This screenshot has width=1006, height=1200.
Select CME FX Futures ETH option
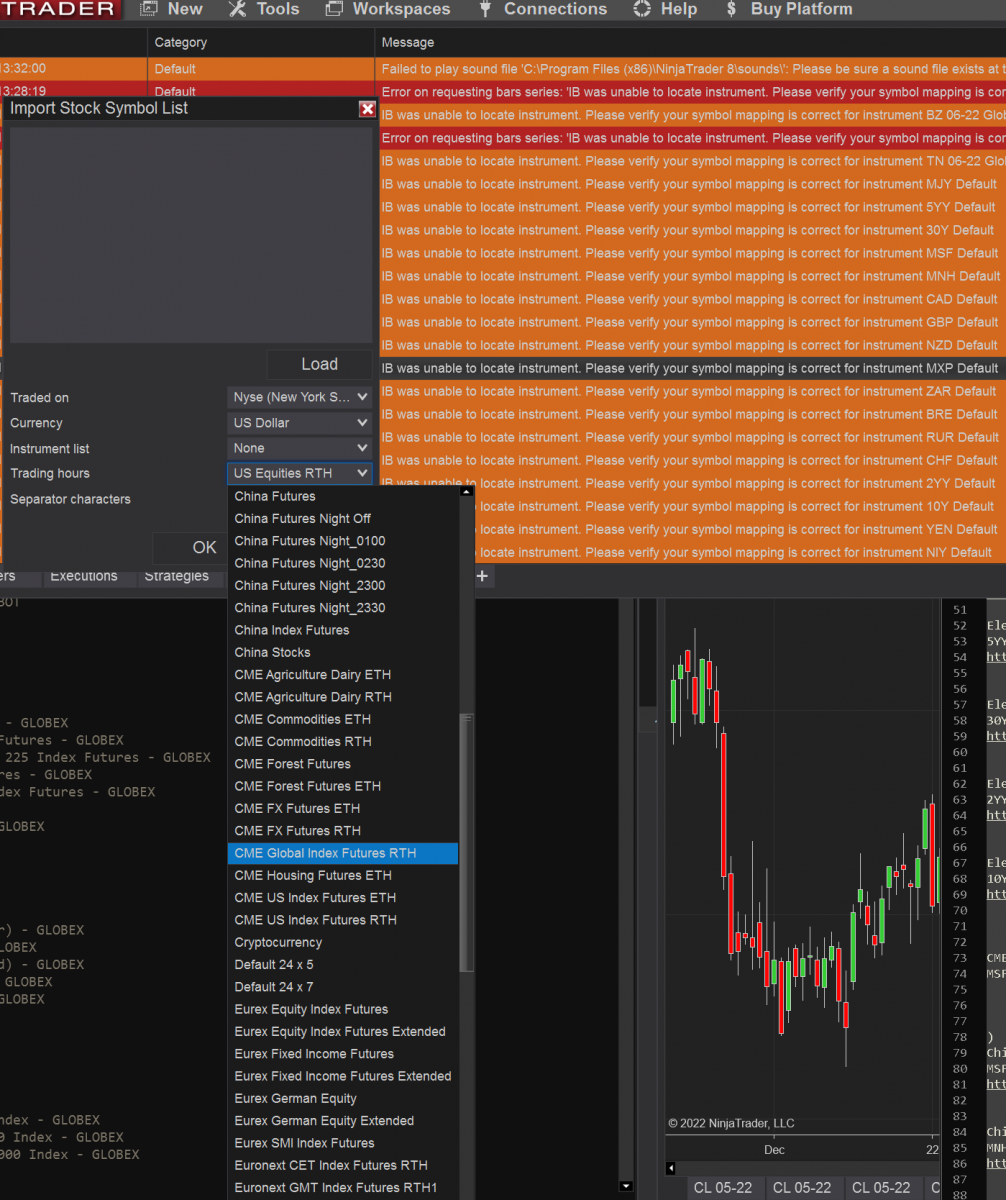[x=343, y=808]
